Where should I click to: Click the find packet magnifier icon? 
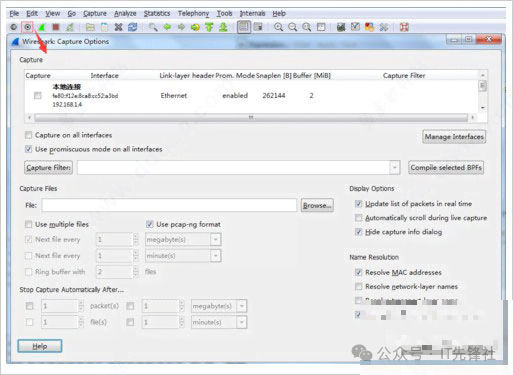click(x=153, y=27)
